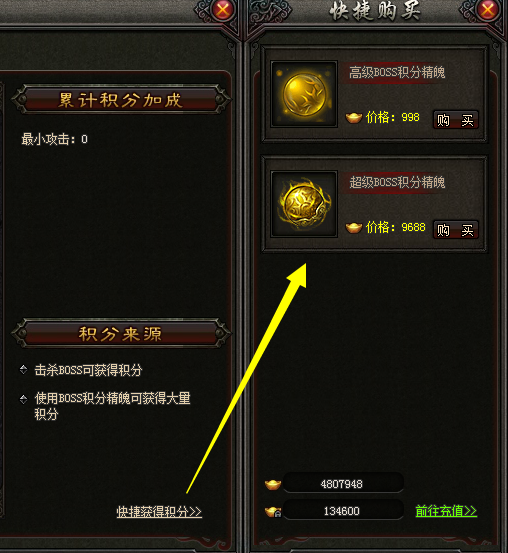Screen dimensions: 508x553
Task: Click the 高级BOSS积分精魄 golden orb icon
Action: (304, 94)
